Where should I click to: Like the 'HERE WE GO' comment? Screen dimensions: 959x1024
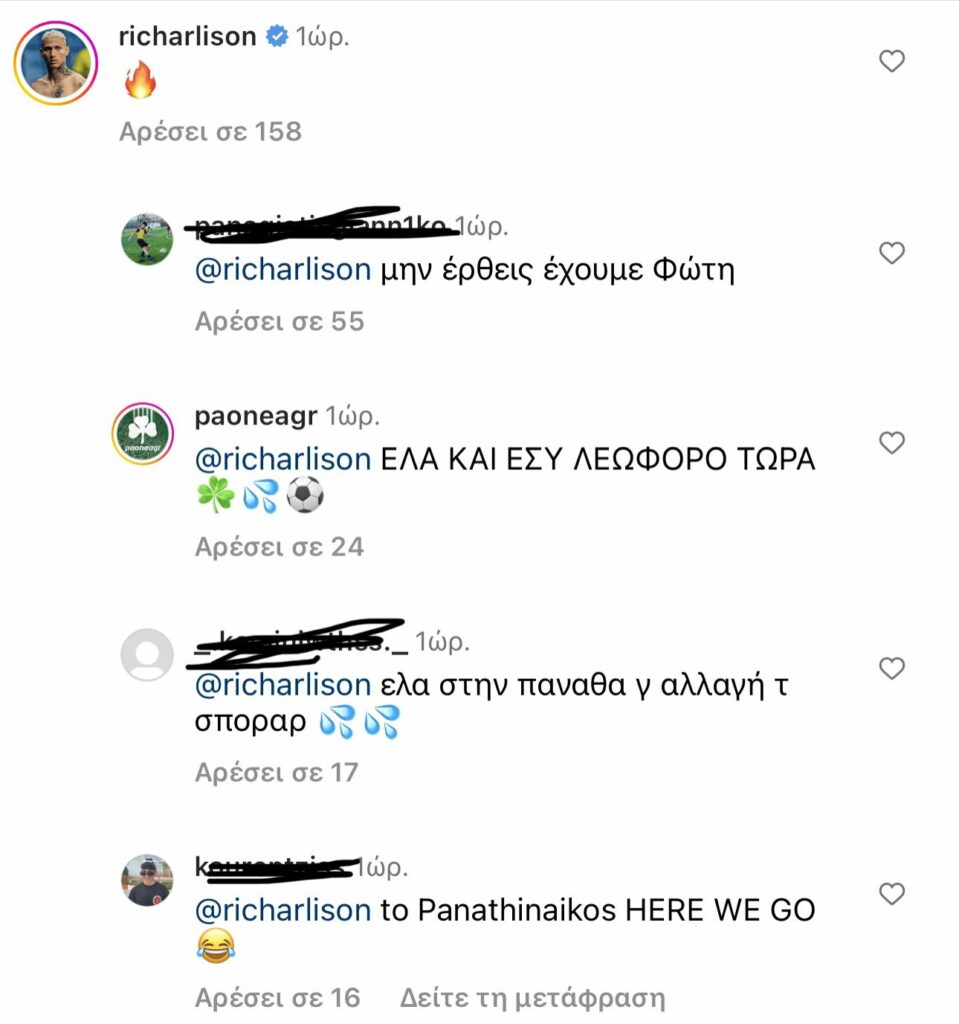coord(890,894)
